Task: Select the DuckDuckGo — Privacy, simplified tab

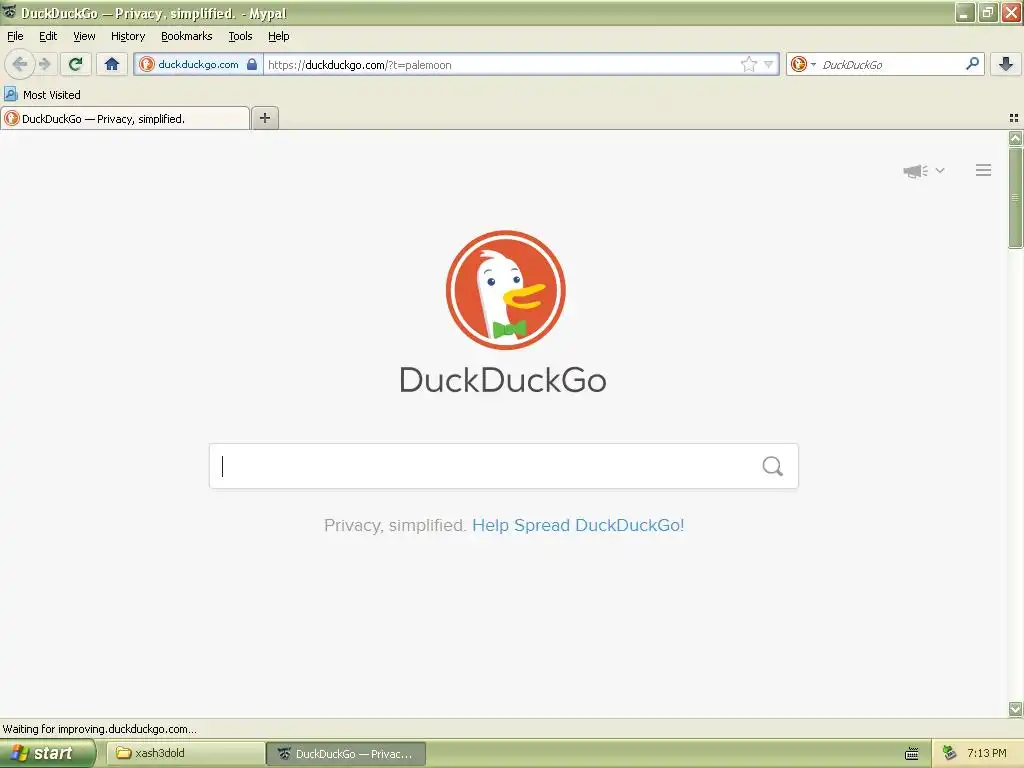Action: (125, 119)
